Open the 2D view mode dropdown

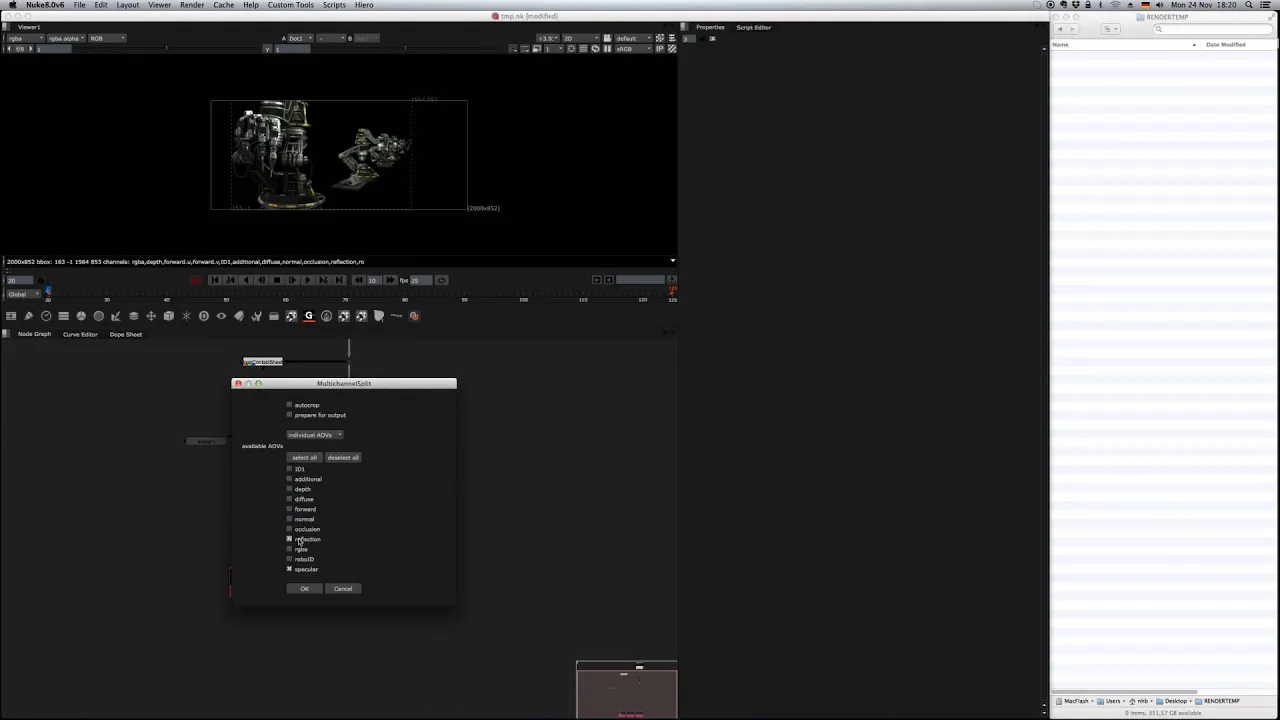pyautogui.click(x=580, y=38)
